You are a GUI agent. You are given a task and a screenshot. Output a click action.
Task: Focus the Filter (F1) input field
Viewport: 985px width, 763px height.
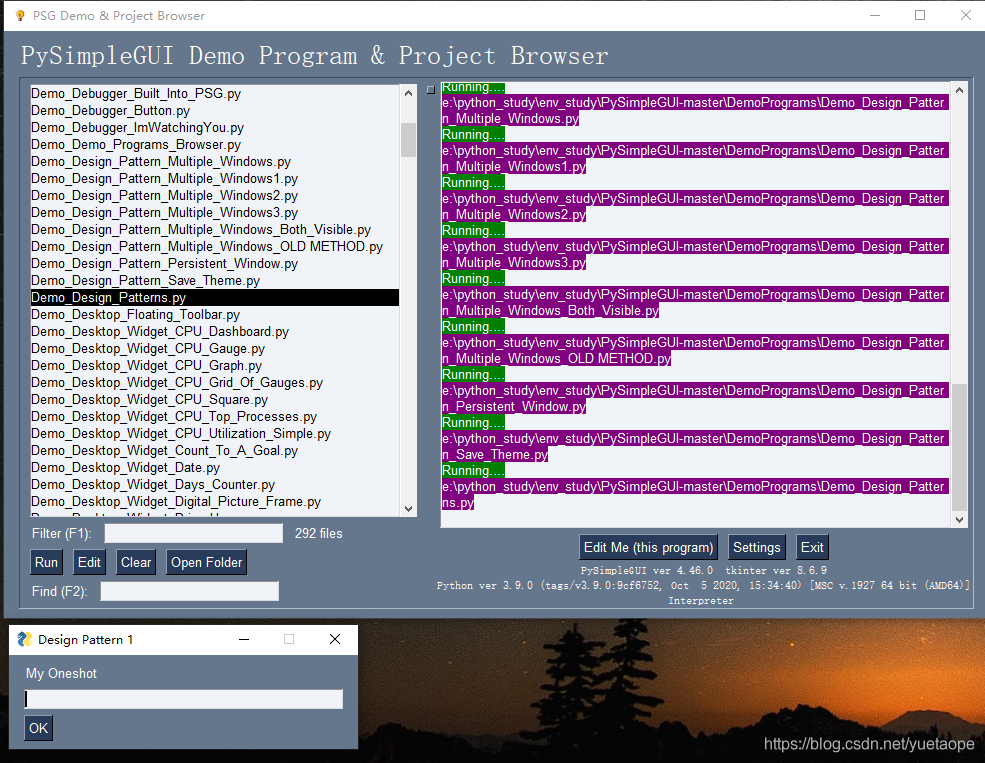point(193,533)
